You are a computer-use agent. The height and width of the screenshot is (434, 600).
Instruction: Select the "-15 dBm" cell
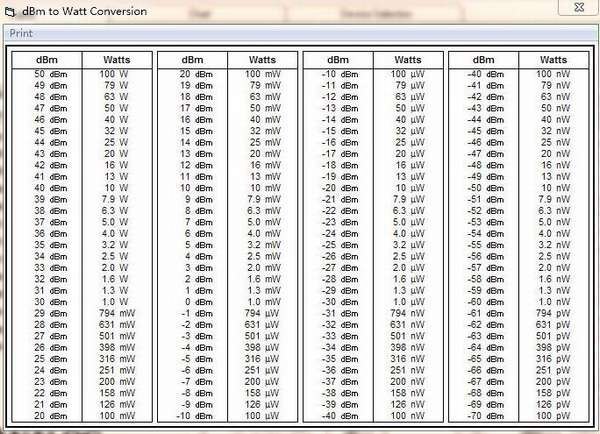tap(340, 131)
